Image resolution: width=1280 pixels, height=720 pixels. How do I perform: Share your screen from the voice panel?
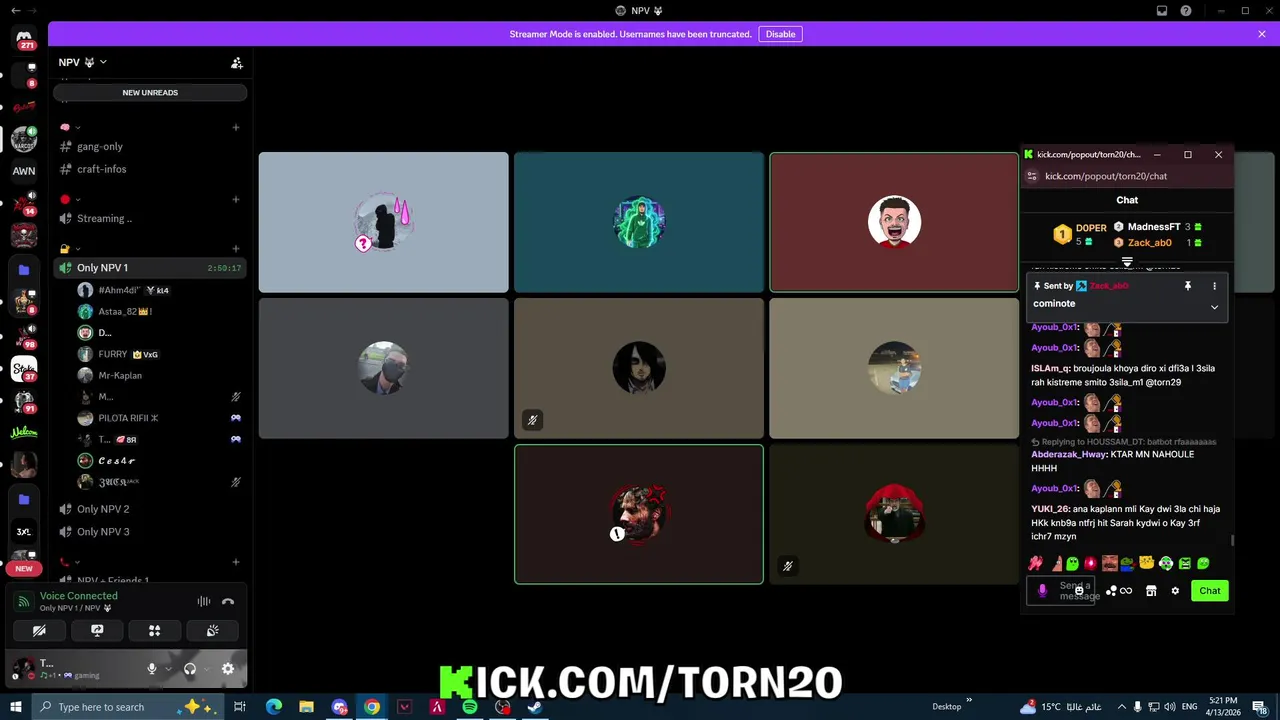click(97, 631)
